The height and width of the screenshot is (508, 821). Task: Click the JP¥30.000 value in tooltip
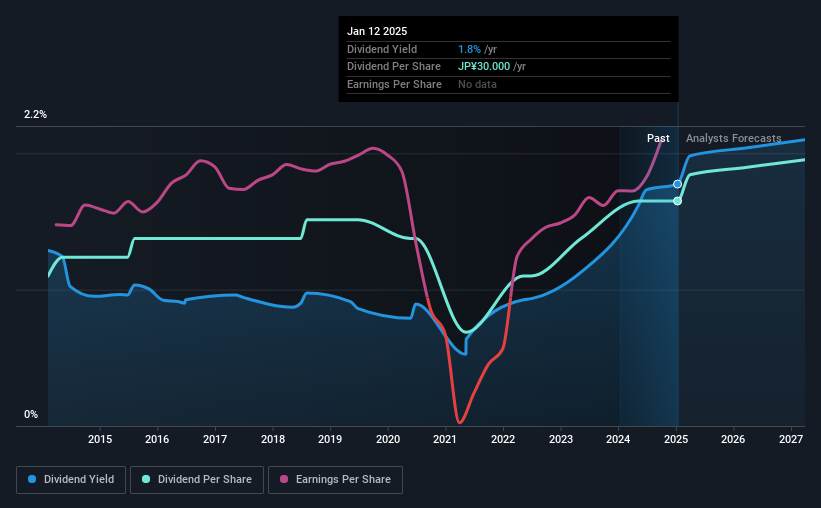[x=484, y=67]
